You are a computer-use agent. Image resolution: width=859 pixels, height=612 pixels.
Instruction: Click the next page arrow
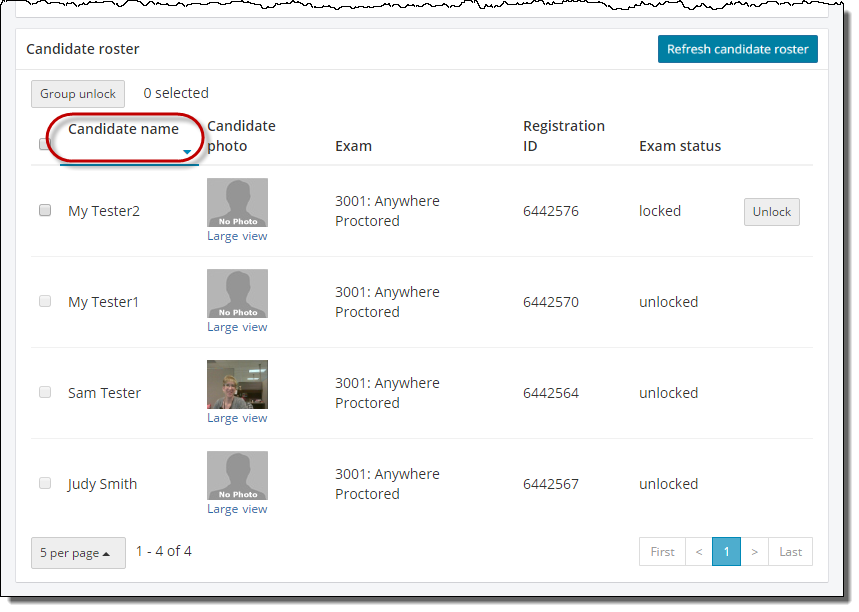754,552
